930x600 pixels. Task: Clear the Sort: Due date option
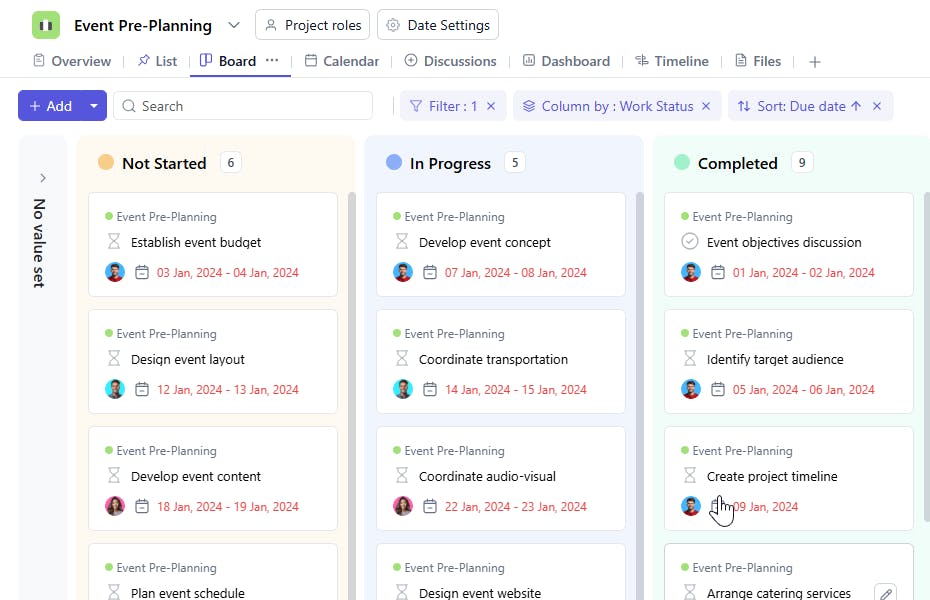[877, 106]
